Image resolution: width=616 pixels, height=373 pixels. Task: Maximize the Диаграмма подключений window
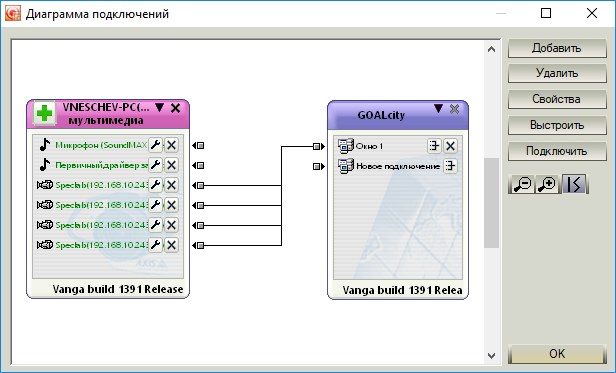click(x=546, y=13)
